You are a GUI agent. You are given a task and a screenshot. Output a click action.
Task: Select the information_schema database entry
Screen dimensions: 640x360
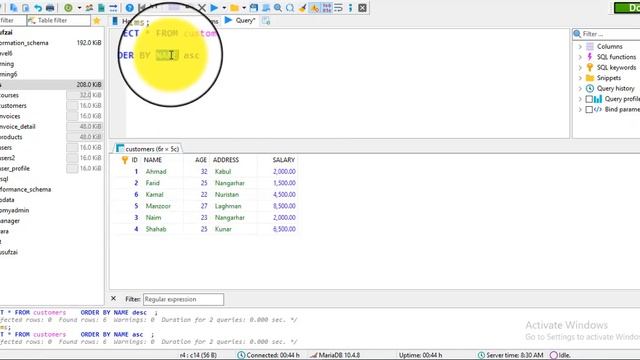pyautogui.click(x=24, y=43)
